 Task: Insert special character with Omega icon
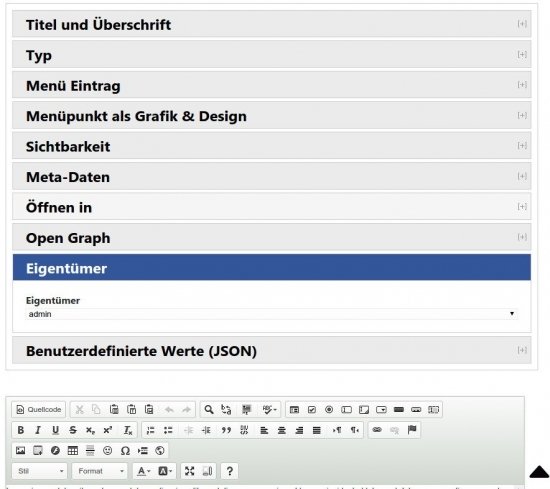point(125,450)
